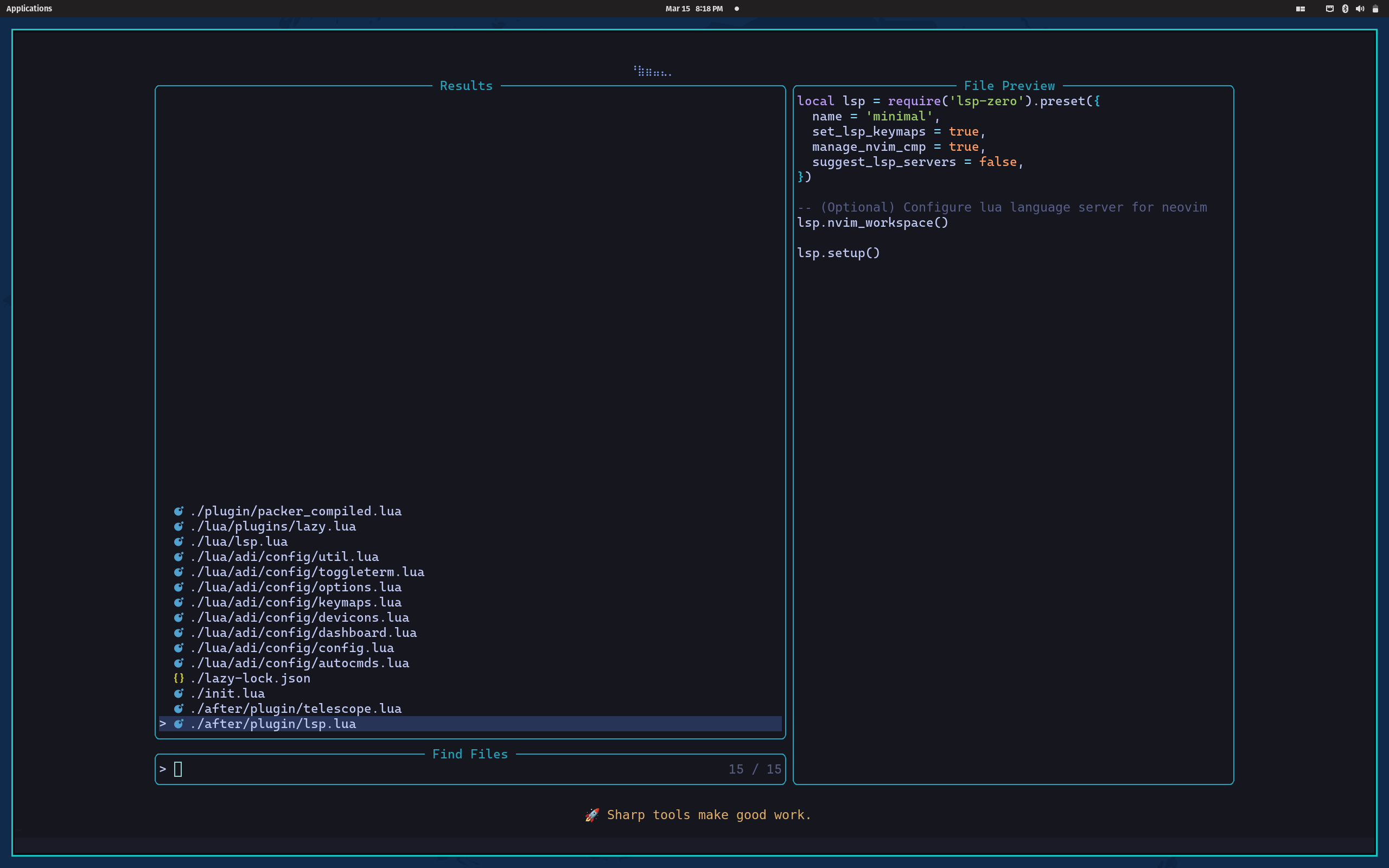The height and width of the screenshot is (868, 1389).
Task: Click the Lua icon next to packer_compiled.lua
Action: [179, 511]
